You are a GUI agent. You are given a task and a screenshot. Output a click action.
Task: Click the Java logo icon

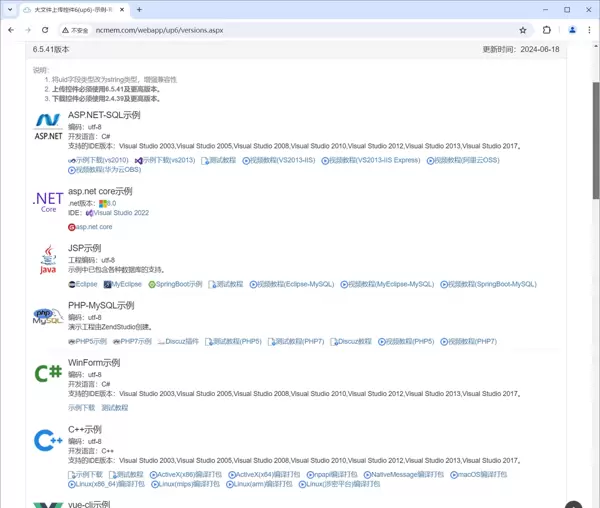(x=48, y=260)
